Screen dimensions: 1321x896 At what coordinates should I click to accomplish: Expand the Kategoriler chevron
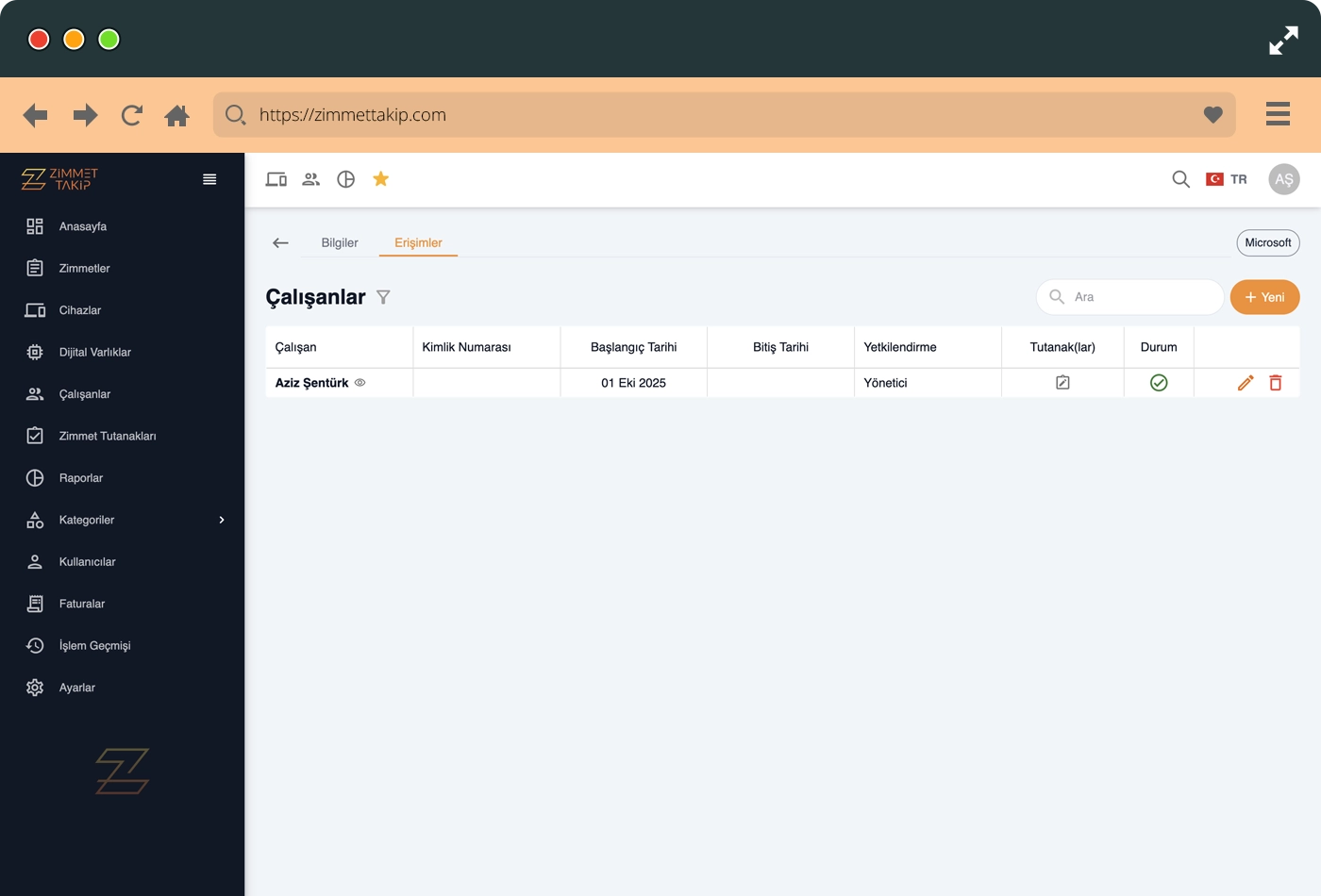tap(222, 520)
